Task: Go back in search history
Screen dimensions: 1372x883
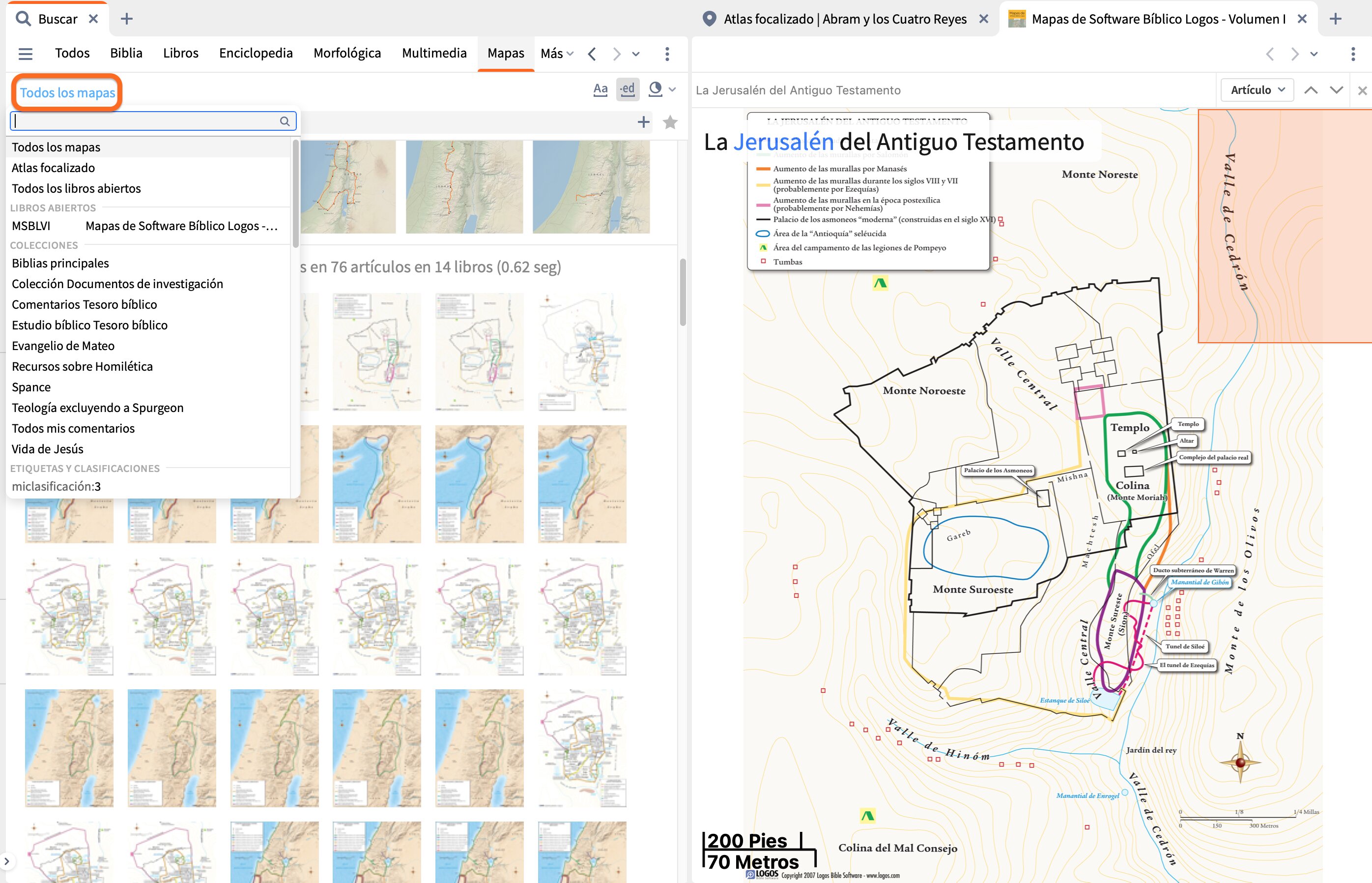Action: coord(592,54)
